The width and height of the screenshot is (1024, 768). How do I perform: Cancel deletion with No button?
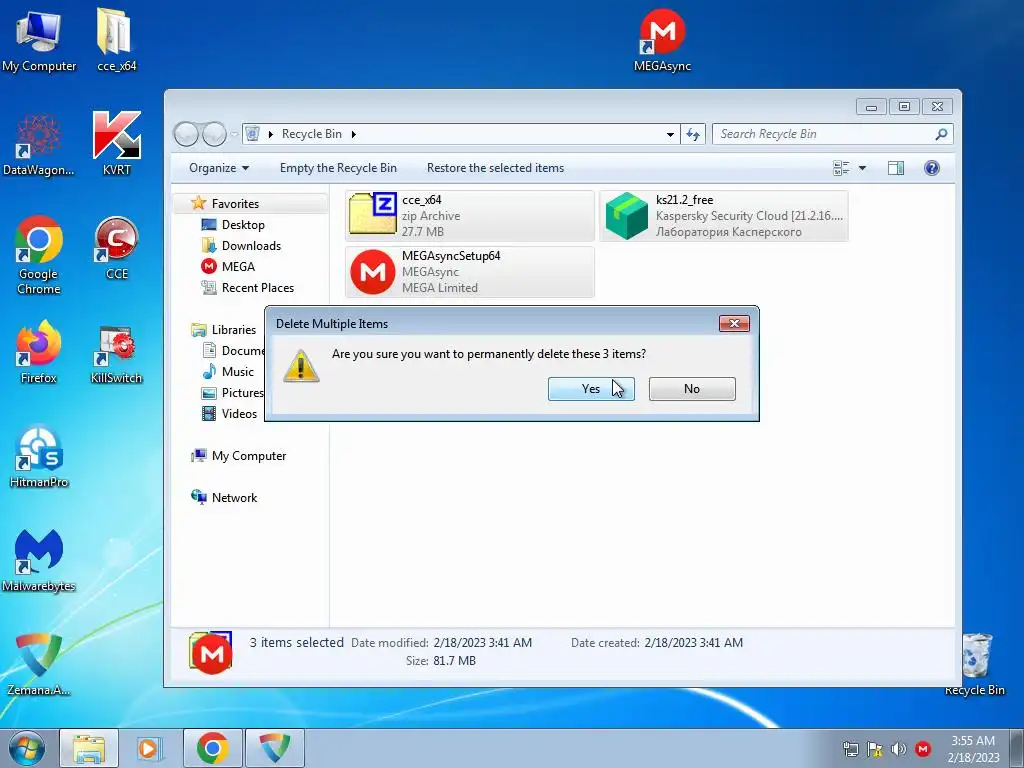tap(692, 389)
